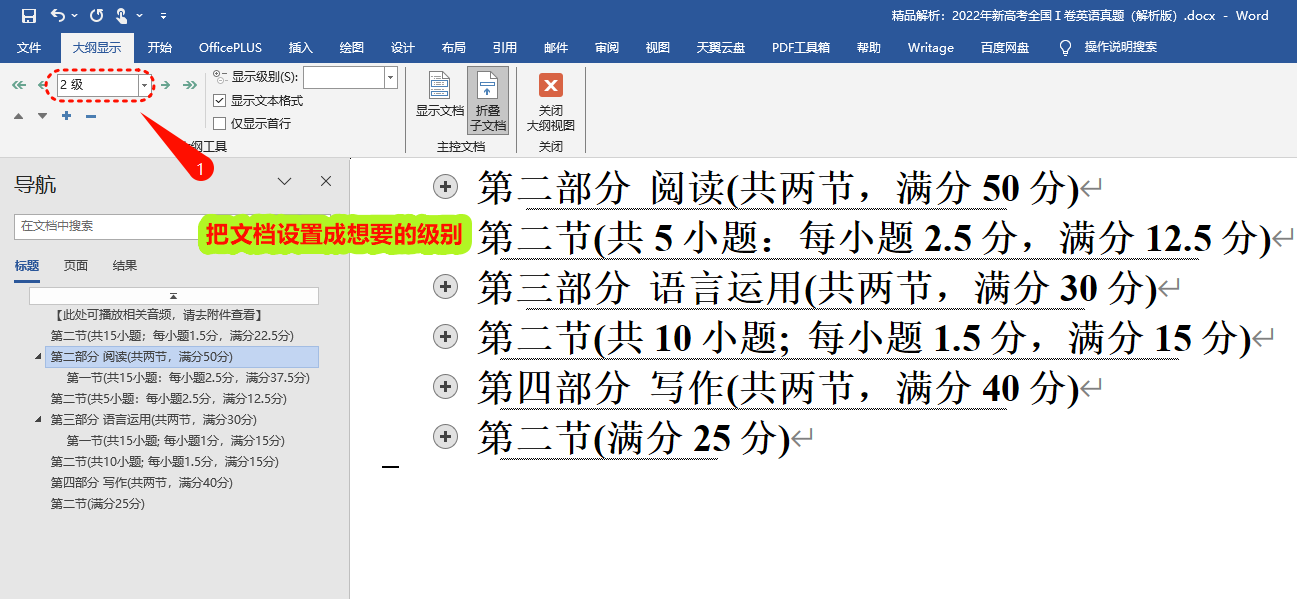Screen dimensions: 1297x599
Task: Open the 文件 menu
Action: tap(29, 47)
